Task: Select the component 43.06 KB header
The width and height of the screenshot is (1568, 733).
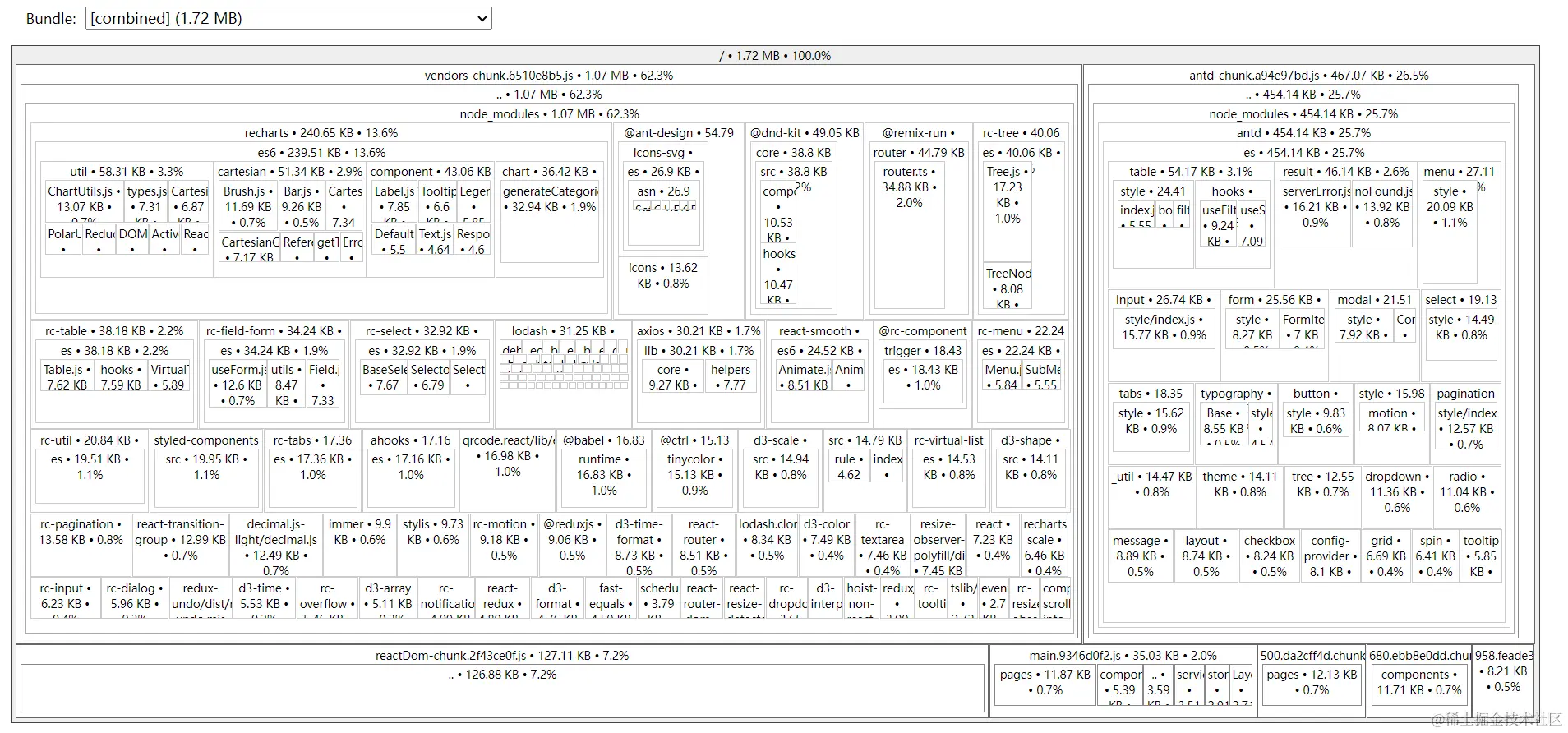Action: tap(431, 171)
